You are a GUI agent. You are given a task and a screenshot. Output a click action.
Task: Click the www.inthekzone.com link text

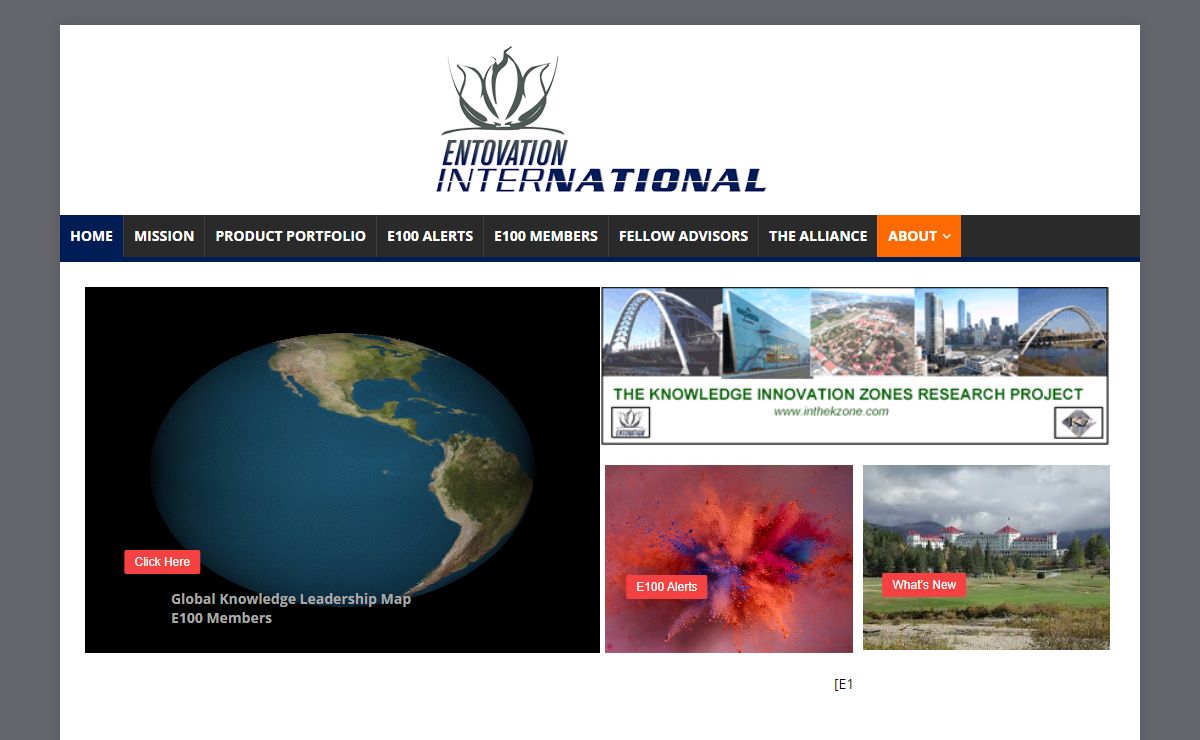click(x=831, y=411)
